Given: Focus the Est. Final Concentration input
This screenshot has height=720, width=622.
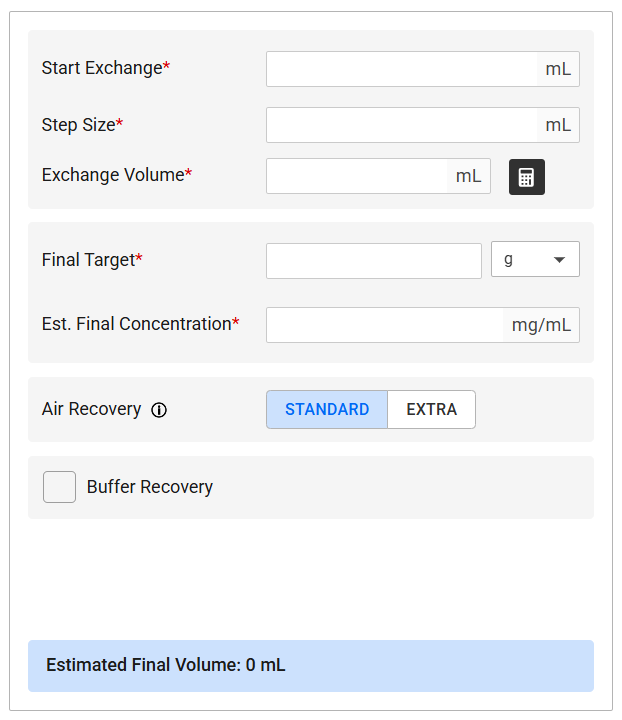Looking at the screenshot, I should (x=385, y=325).
